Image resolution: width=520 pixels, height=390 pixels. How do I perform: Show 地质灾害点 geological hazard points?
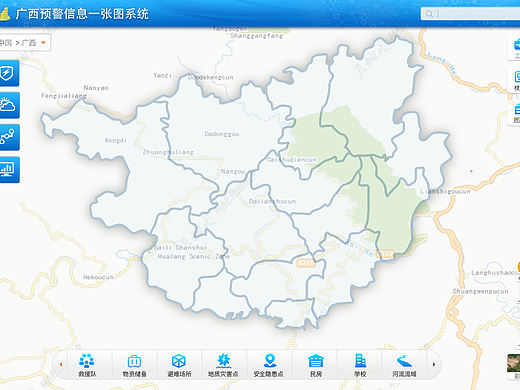(224, 365)
